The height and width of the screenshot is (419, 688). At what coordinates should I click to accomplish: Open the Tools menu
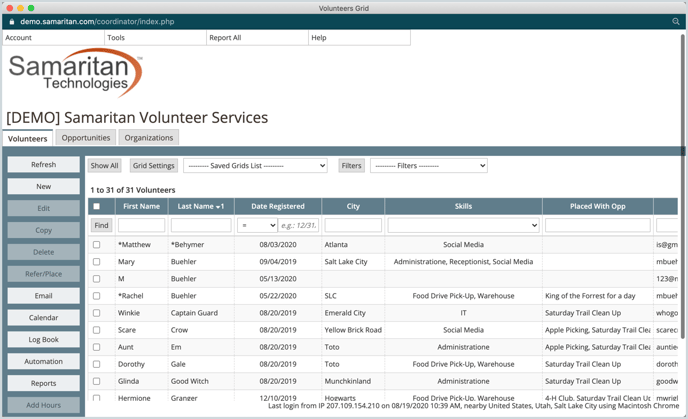pos(116,38)
